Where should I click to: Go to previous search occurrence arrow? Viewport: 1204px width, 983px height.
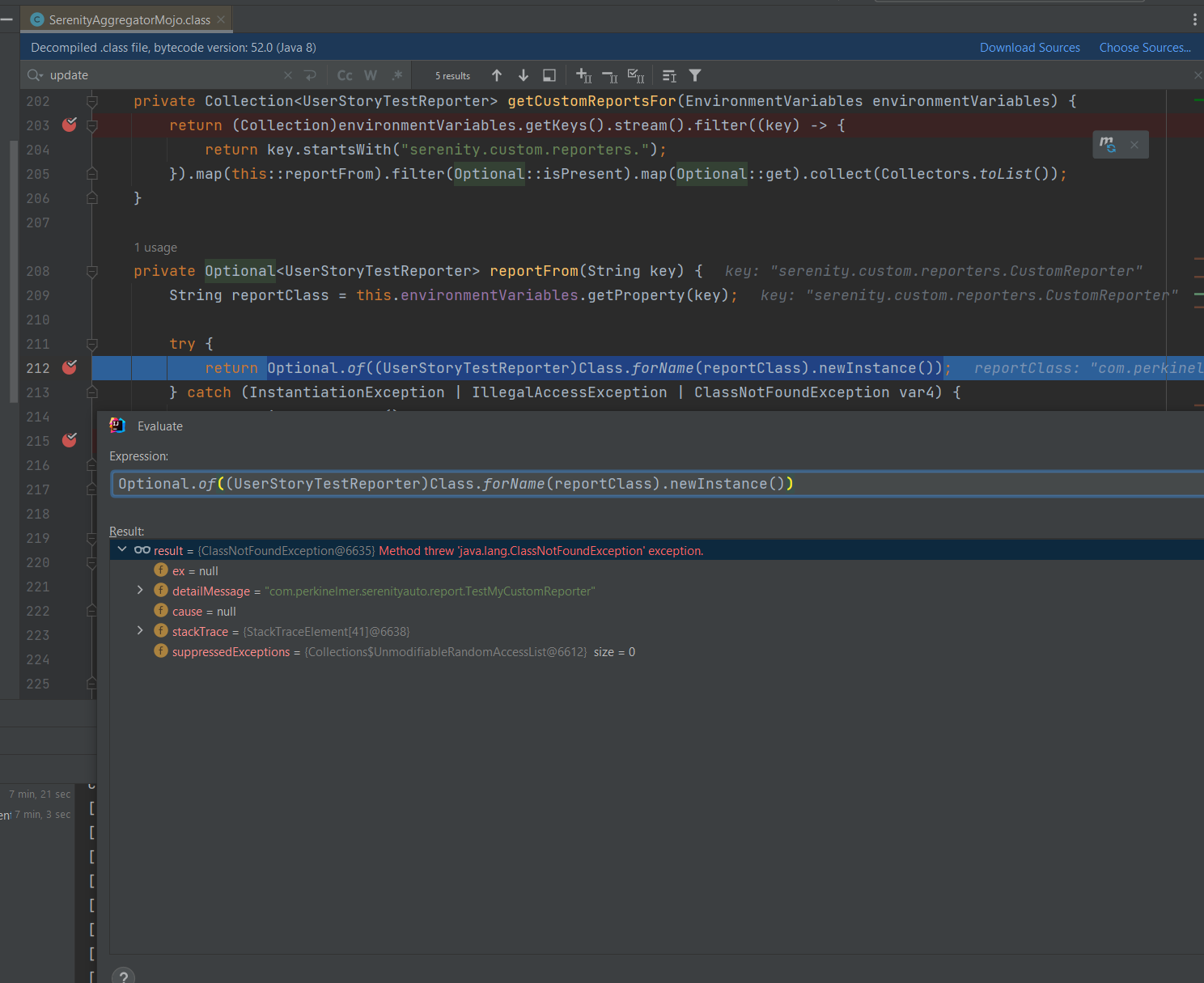pyautogui.click(x=497, y=75)
